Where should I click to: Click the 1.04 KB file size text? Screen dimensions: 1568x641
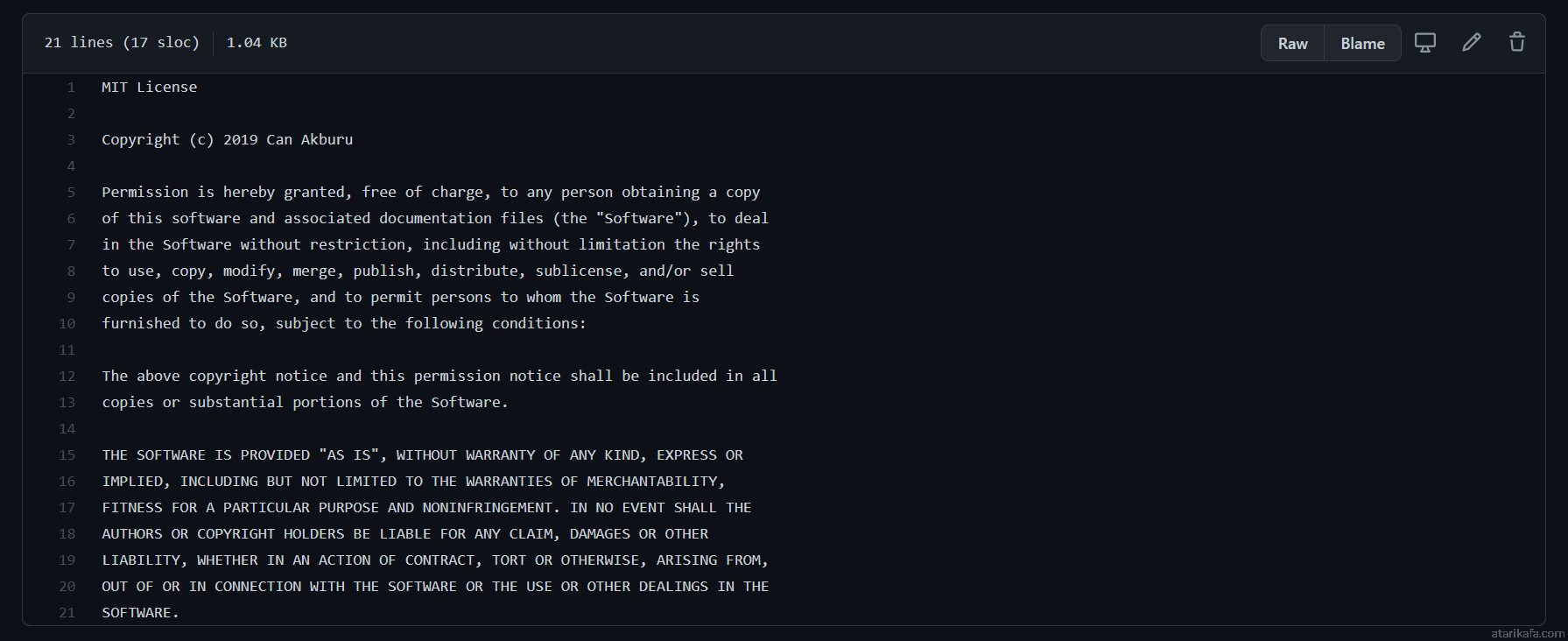coord(257,42)
